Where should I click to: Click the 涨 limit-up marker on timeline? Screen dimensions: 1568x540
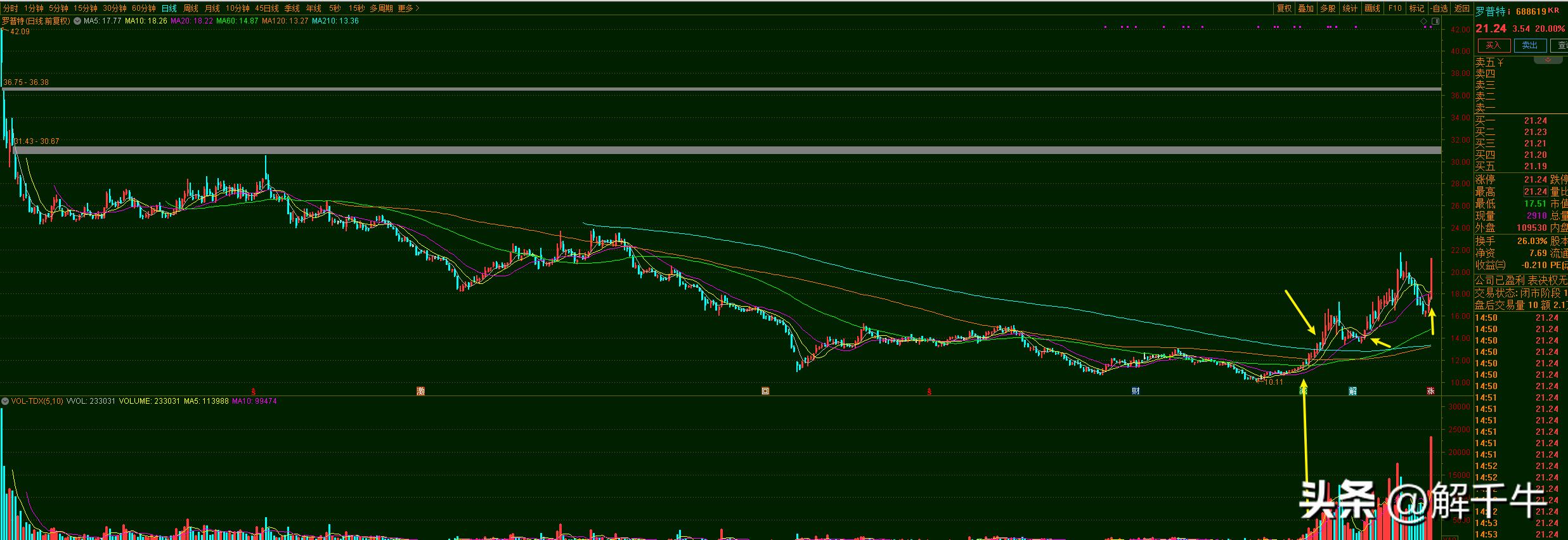pyautogui.click(x=1430, y=391)
